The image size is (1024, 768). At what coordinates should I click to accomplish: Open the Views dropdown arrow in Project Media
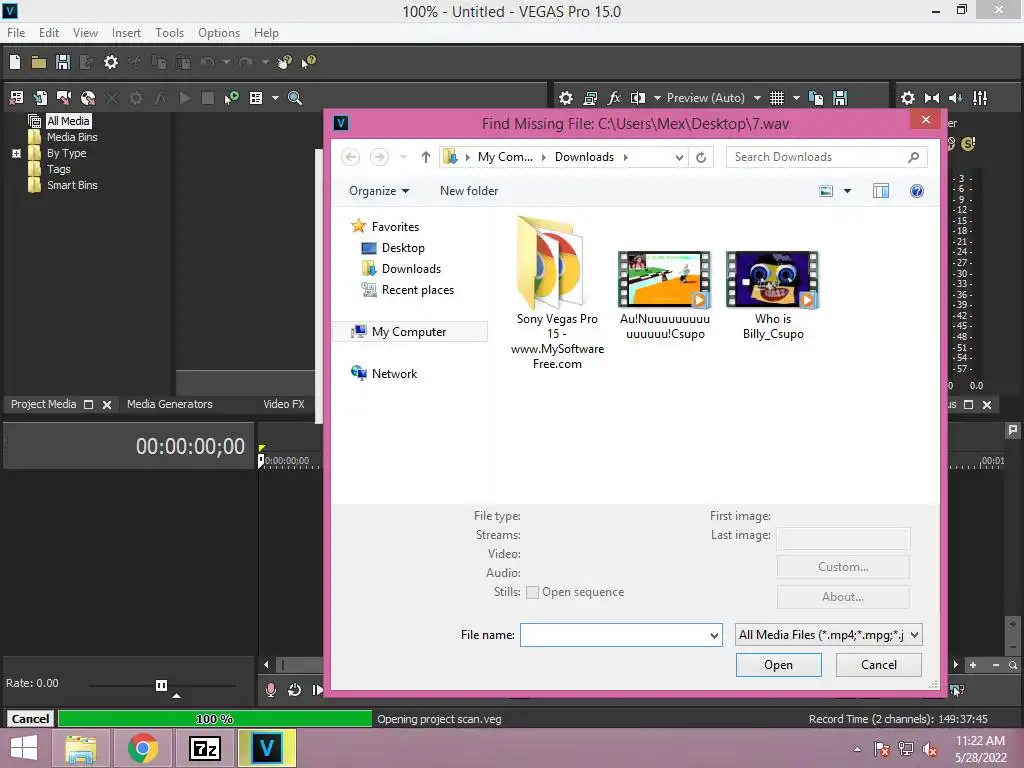click(275, 98)
